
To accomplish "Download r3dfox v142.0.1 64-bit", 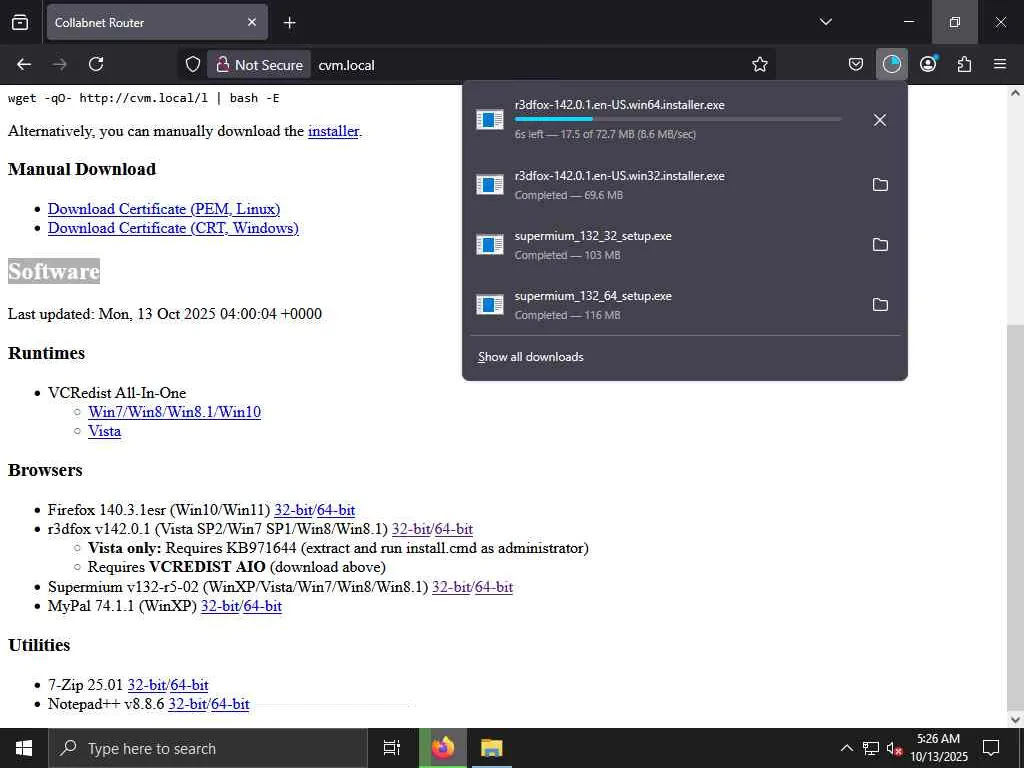I will point(454,529).
